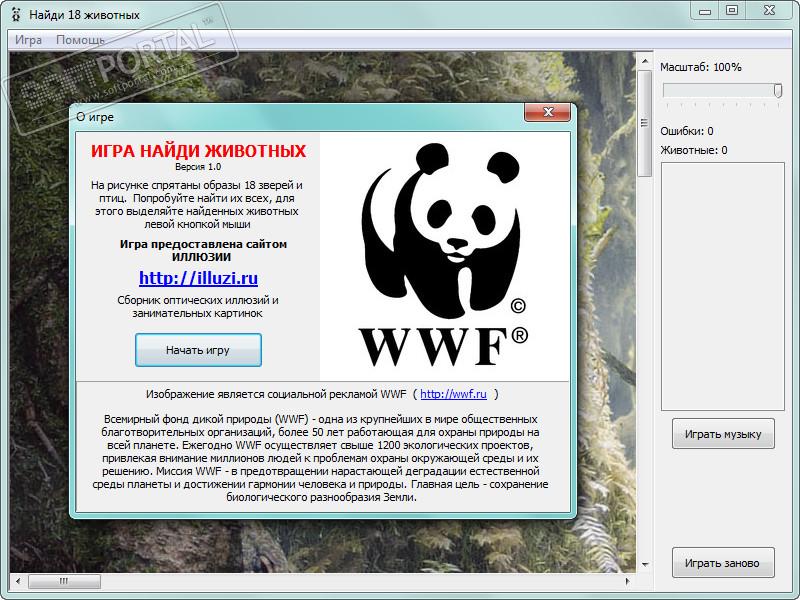Click the Версия 1.0 text

pos(198,166)
